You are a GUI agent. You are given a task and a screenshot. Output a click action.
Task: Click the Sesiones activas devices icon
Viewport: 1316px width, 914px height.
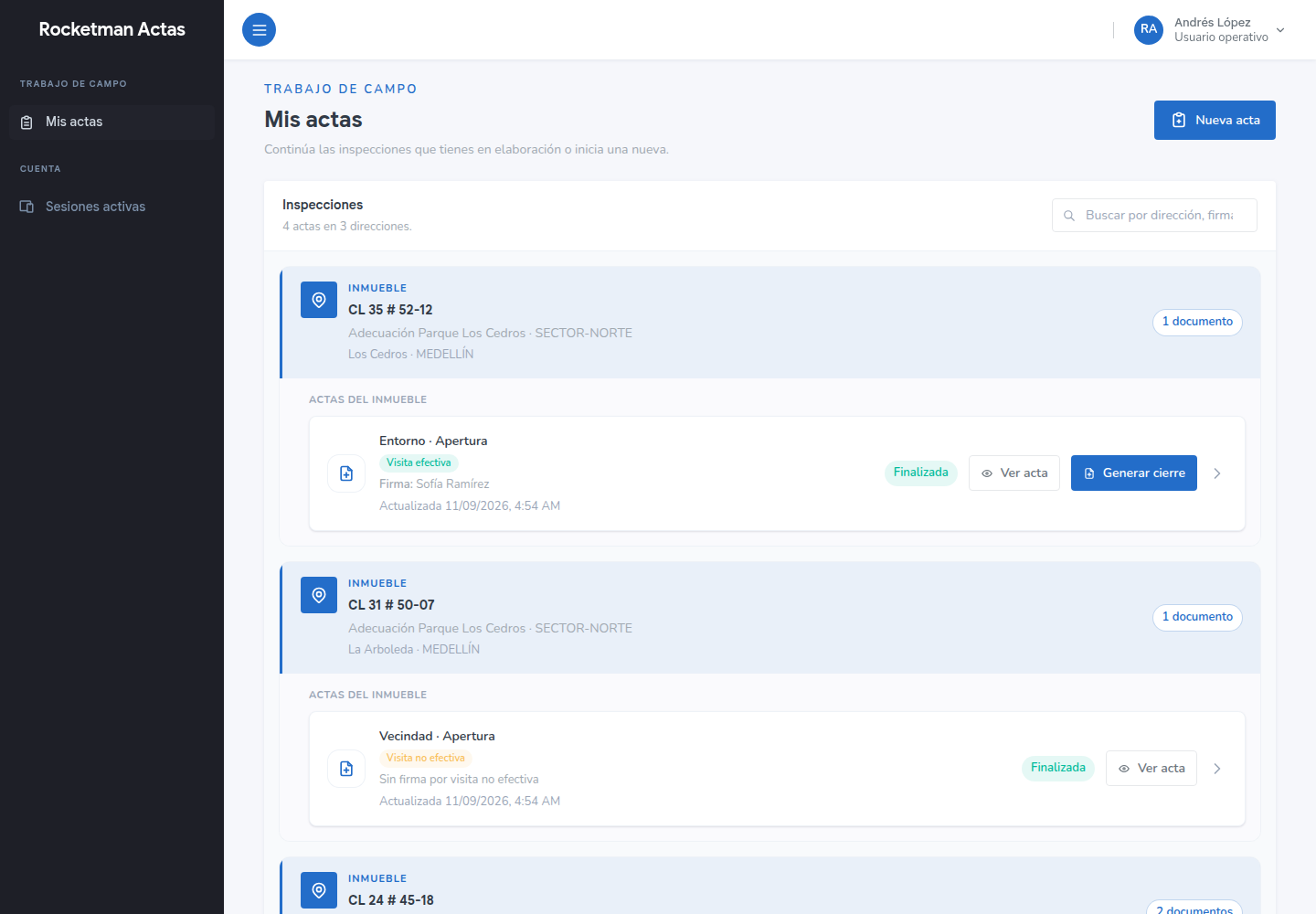[27, 207]
